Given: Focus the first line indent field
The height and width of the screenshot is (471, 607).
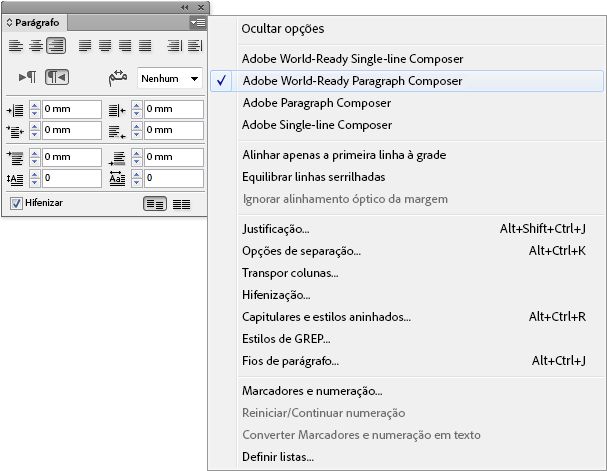Looking at the screenshot, I should [x=72, y=130].
